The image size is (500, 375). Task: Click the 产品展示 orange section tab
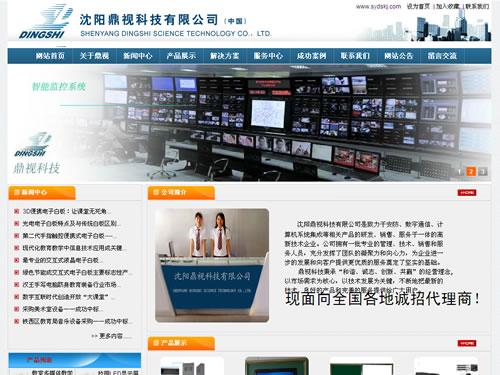pyautogui.click(x=181, y=343)
